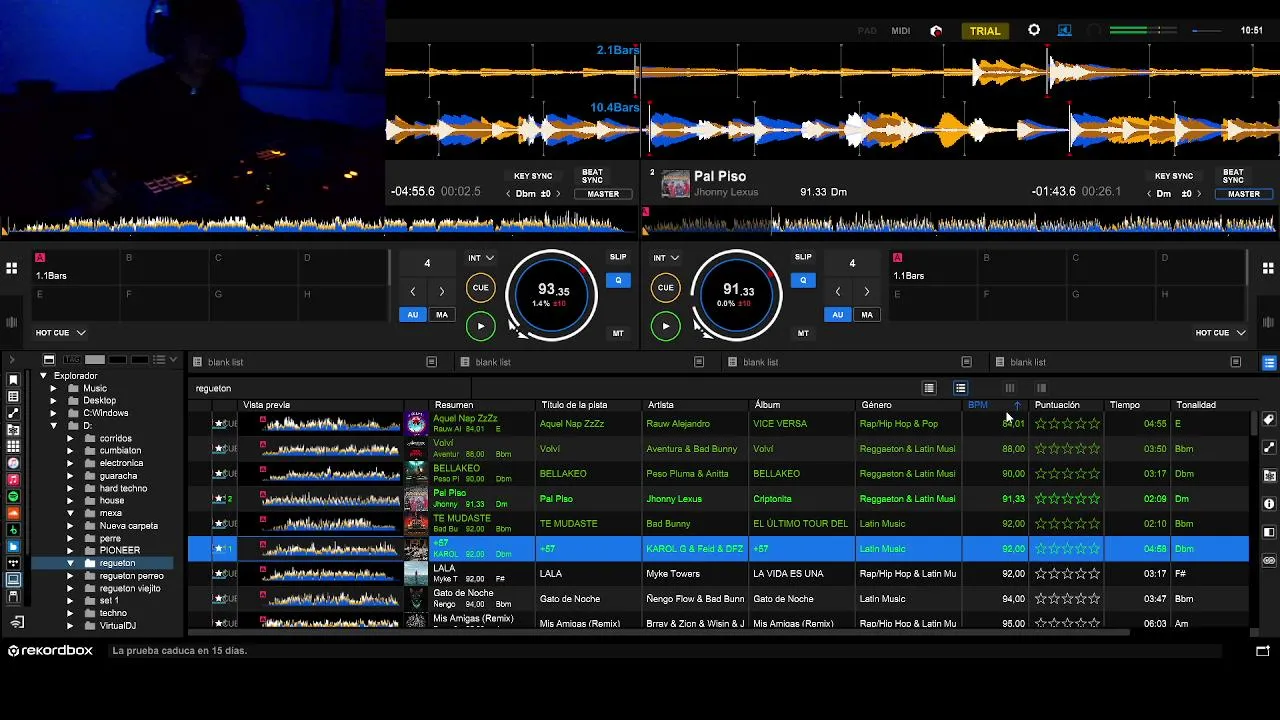The image size is (1280, 720).
Task: Open the info icon in right sidebar
Action: [1269, 504]
